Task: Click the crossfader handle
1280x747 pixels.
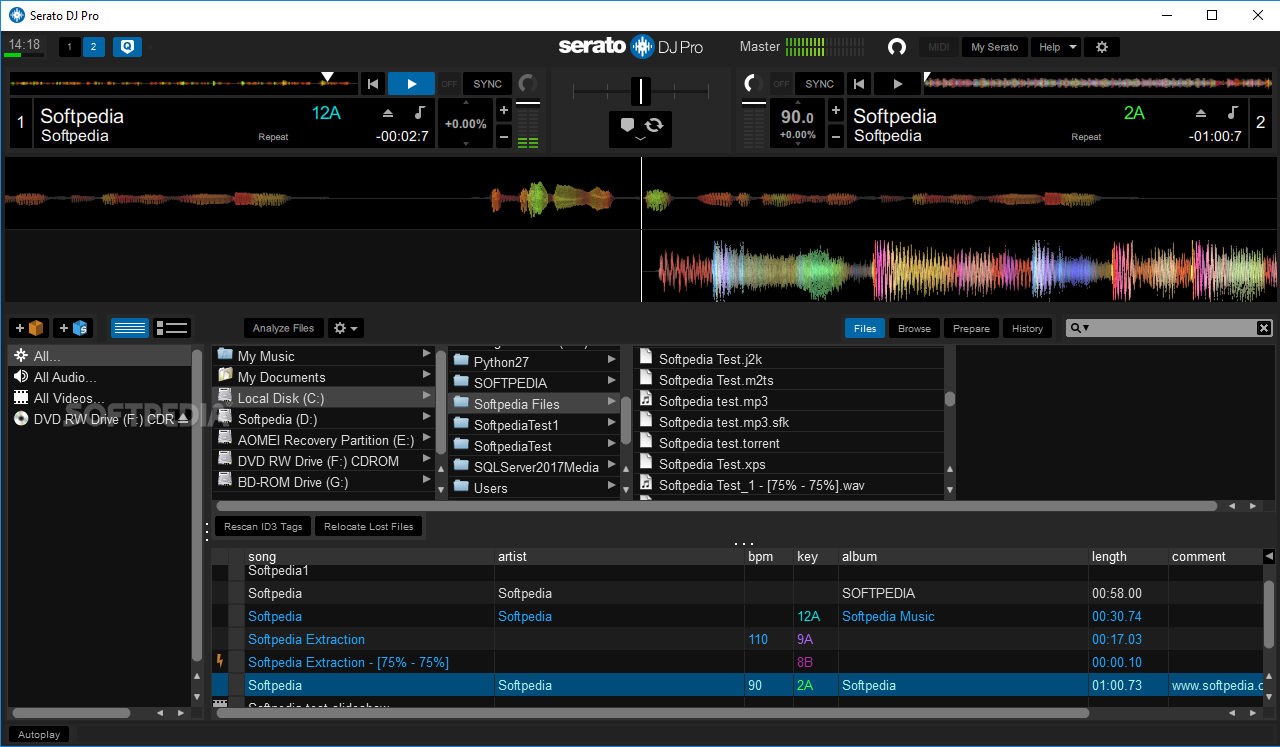Action: [x=640, y=91]
